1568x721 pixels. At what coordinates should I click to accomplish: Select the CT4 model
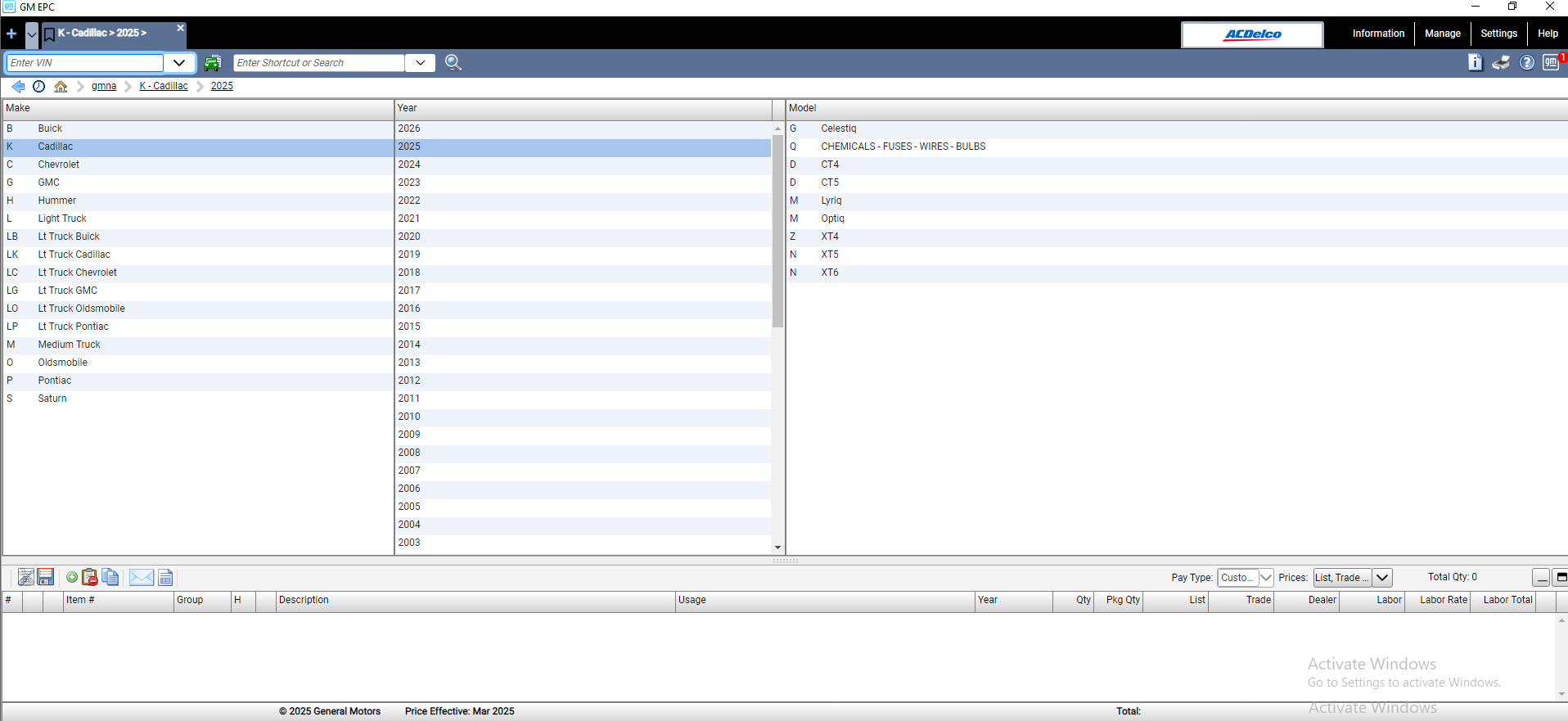click(1177, 164)
